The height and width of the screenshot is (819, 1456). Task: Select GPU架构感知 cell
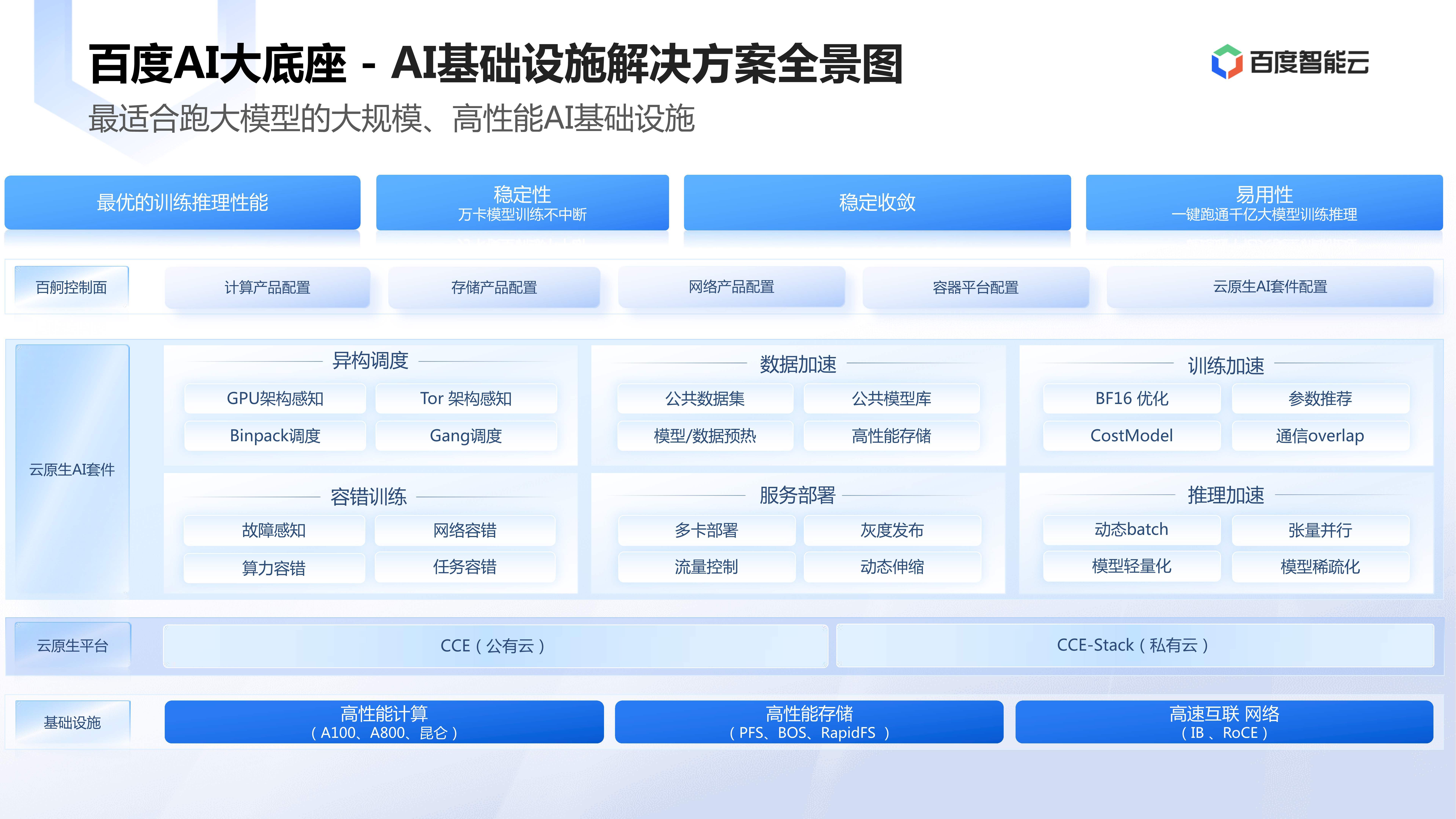click(x=275, y=399)
